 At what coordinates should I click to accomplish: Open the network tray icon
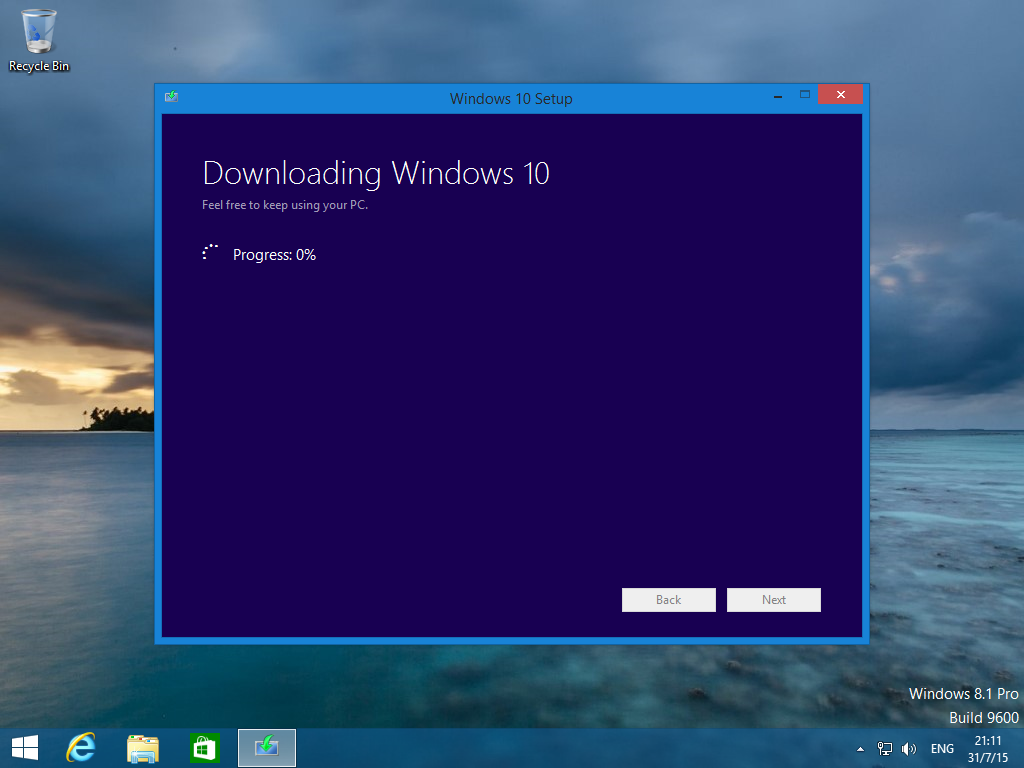point(884,749)
